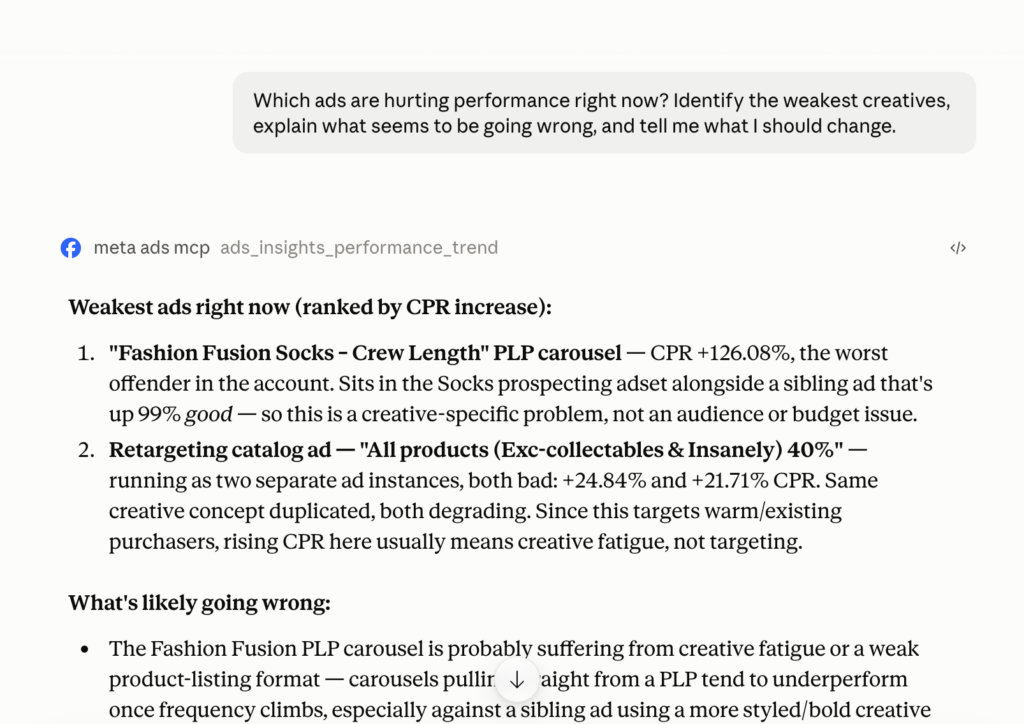This screenshot has width=1024, height=724.
Task: Click the "Retargeting catalog ad" bold title
Action: pos(220,450)
